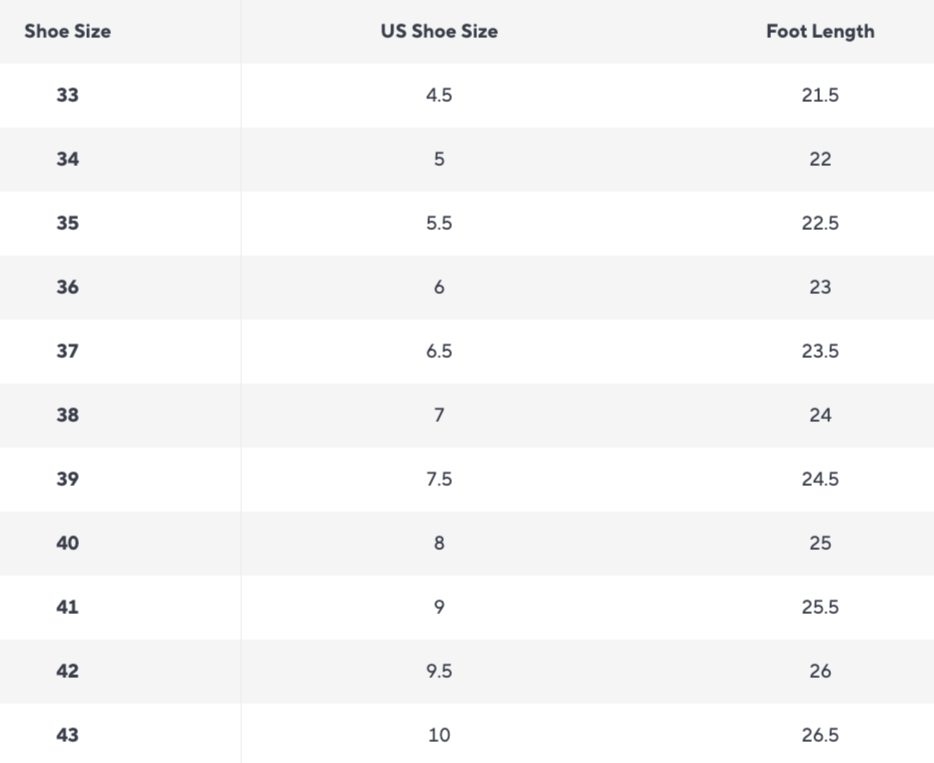Select the foot length 25 value
934x763 pixels.
click(x=819, y=543)
